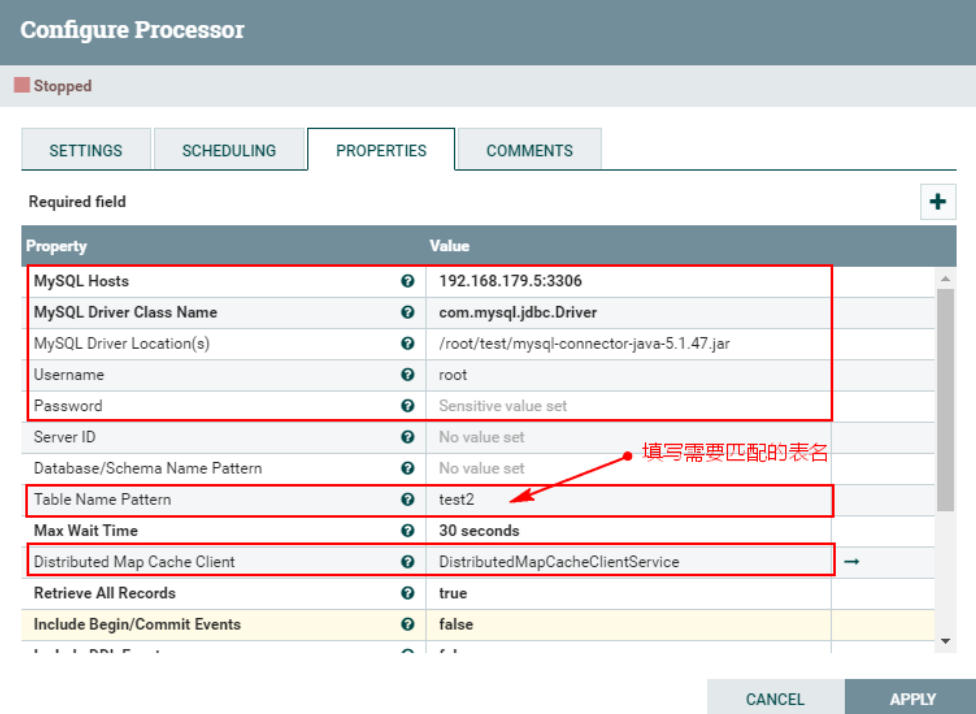Select the 'Table Name Pattern' property name
The width and height of the screenshot is (976, 714).
(x=103, y=499)
